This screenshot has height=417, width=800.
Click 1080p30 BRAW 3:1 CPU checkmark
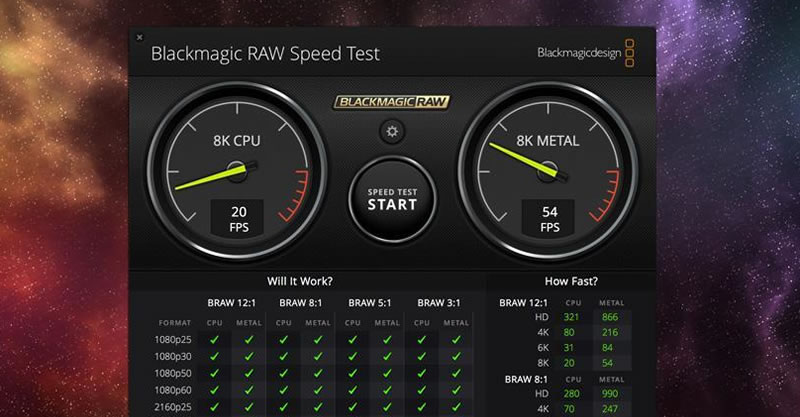tap(421, 356)
